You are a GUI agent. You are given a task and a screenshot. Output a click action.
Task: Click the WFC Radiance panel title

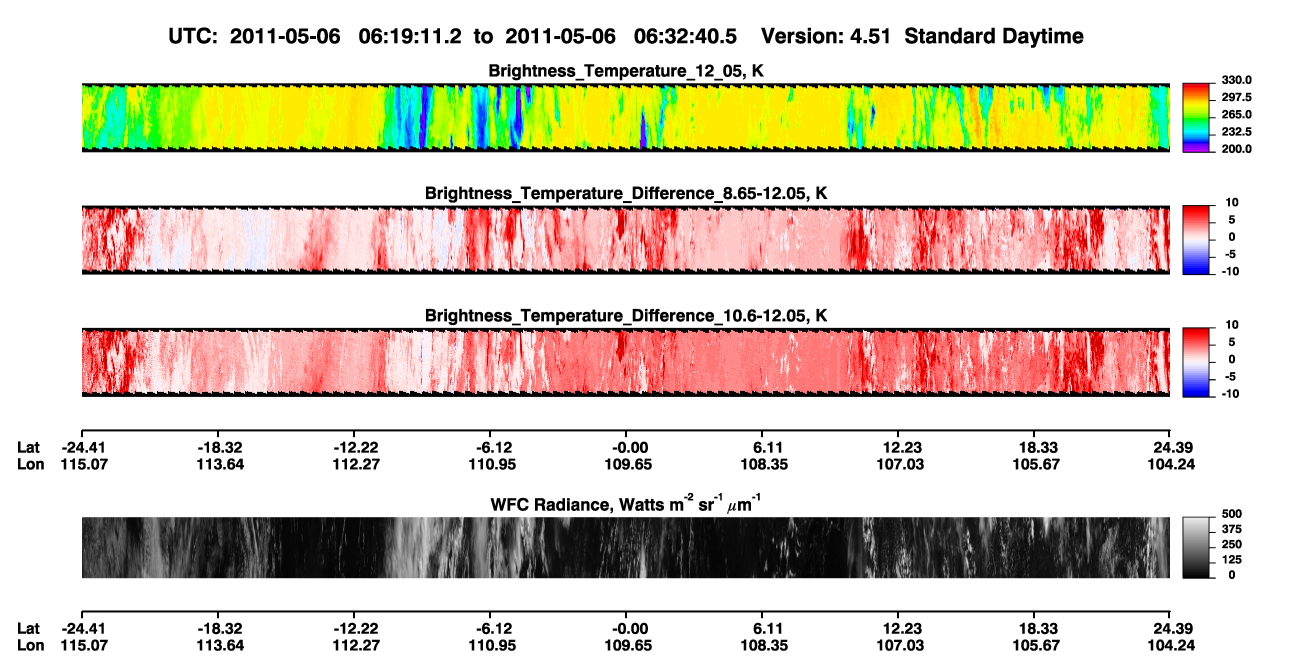626,504
